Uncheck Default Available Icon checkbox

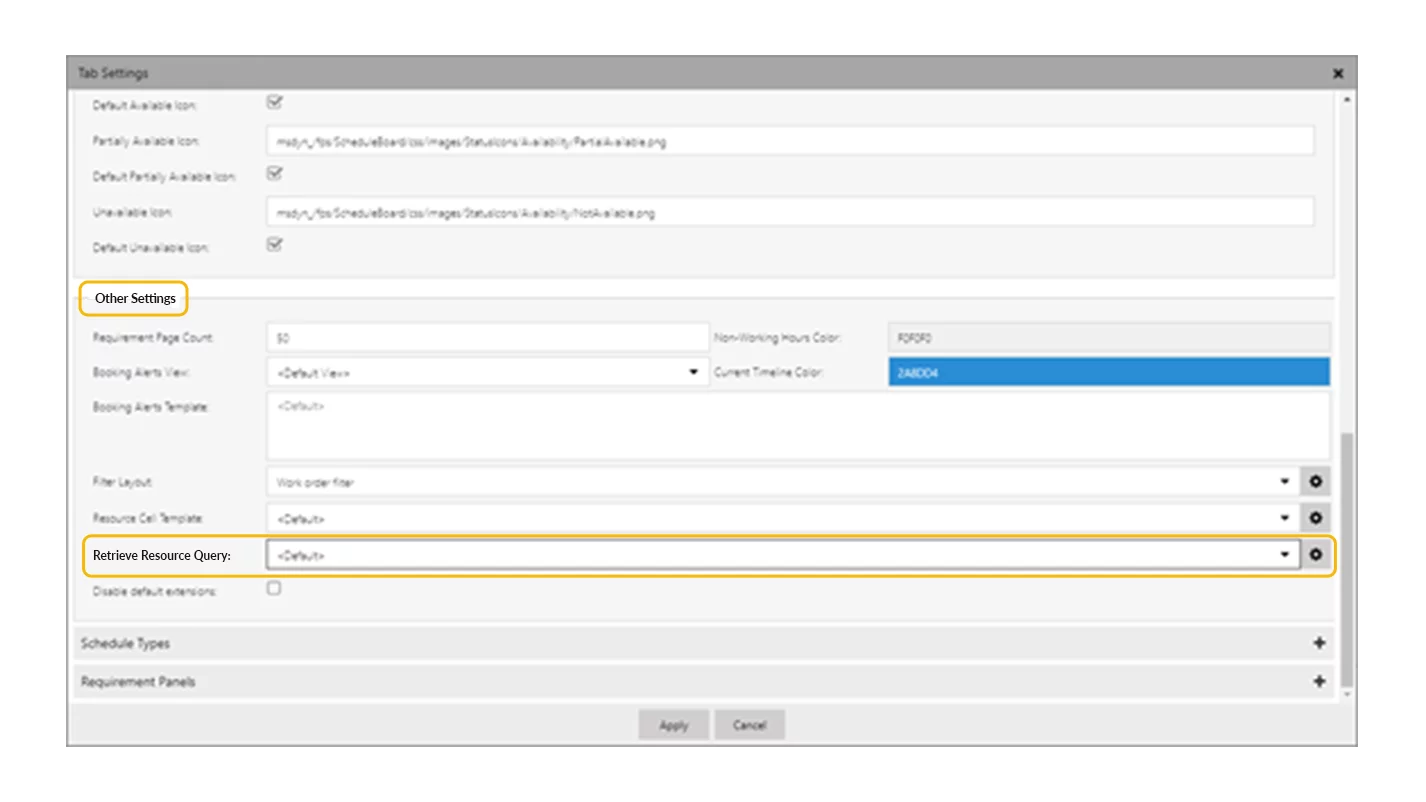click(x=275, y=102)
